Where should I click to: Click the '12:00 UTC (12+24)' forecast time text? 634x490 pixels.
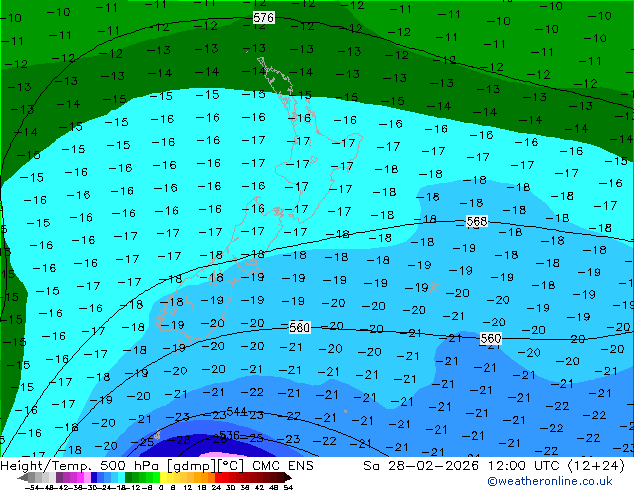pyautogui.click(x=556, y=466)
